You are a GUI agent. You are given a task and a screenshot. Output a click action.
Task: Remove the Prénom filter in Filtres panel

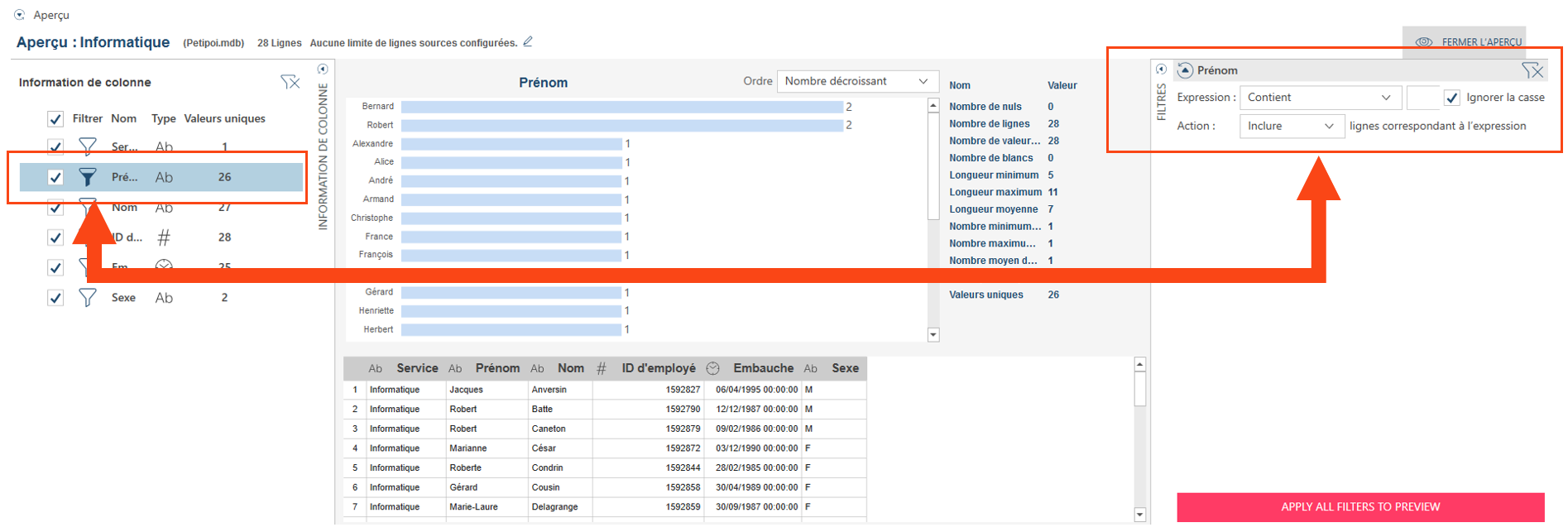point(1532,70)
